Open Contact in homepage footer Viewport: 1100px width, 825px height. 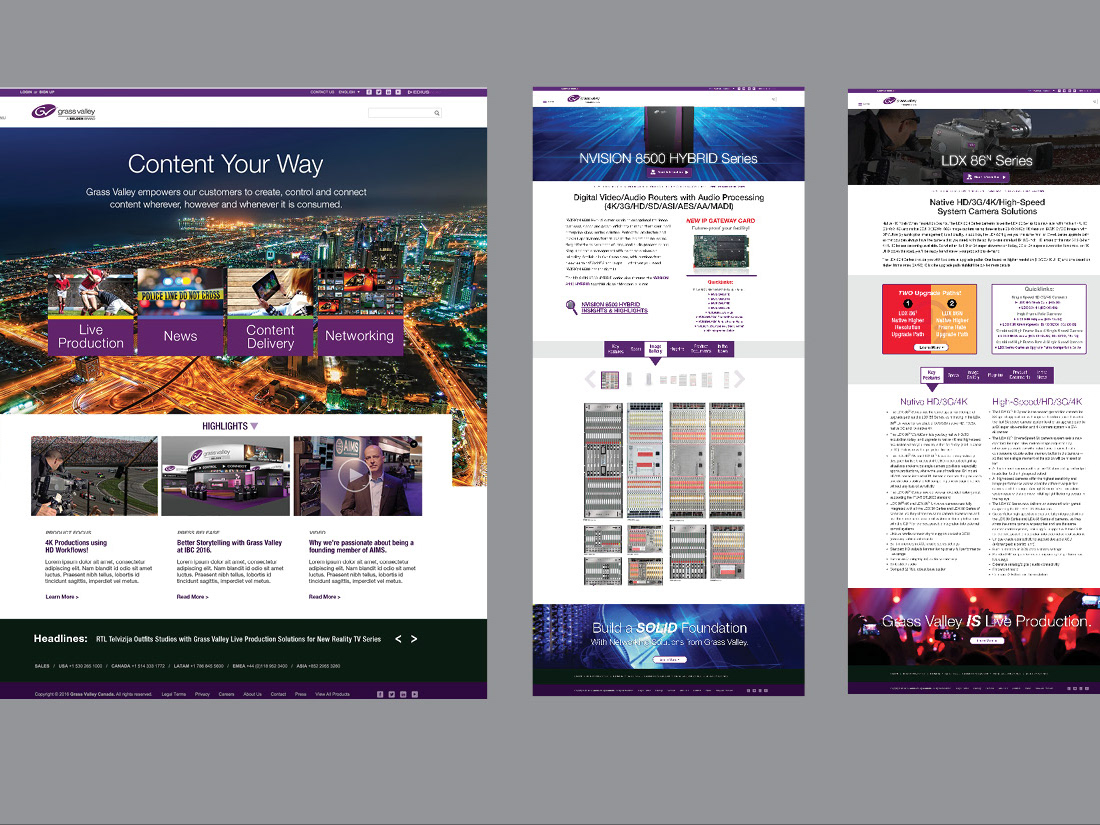pyautogui.click(x=279, y=694)
